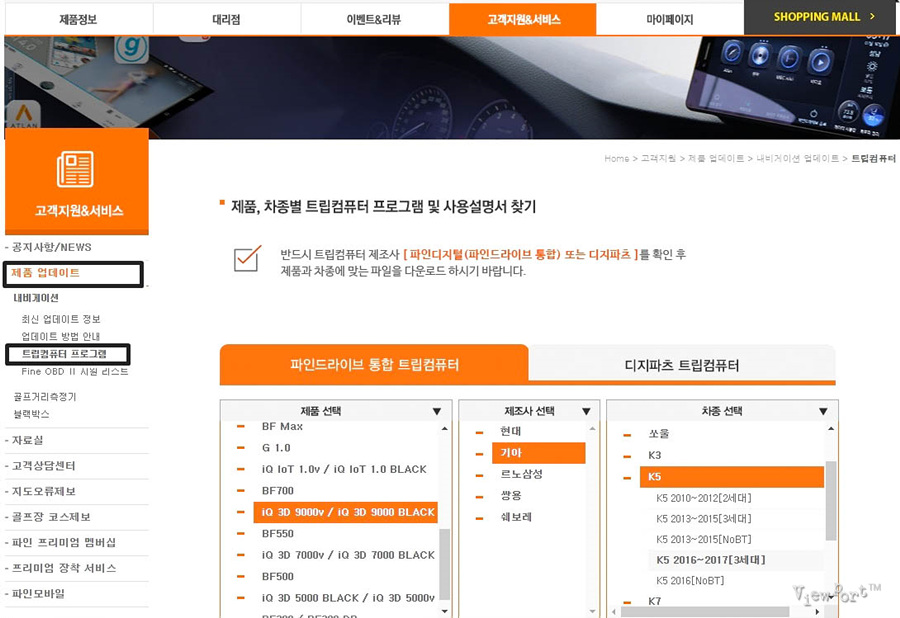The width and height of the screenshot is (900, 618).
Task: Choose manufacturer 기아
Action: click(538, 453)
